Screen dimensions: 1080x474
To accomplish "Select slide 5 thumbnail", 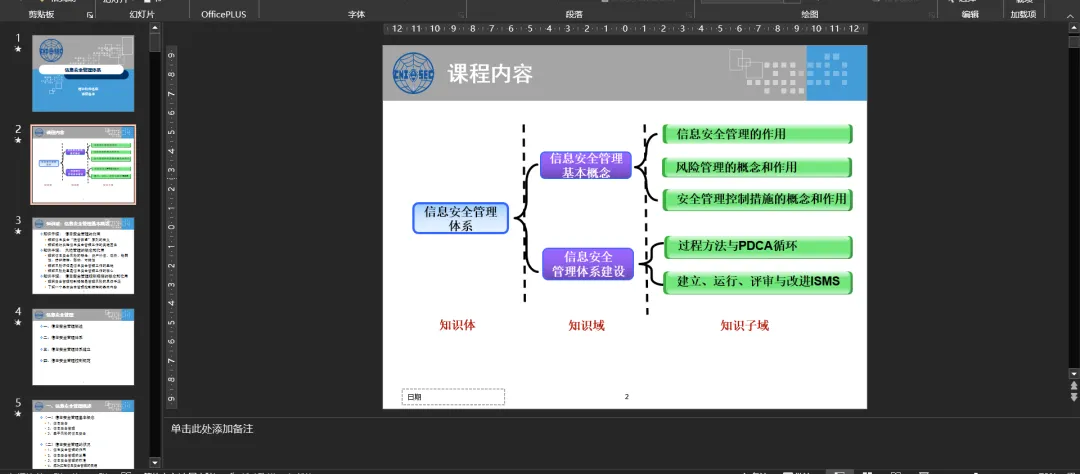I will [x=83, y=434].
